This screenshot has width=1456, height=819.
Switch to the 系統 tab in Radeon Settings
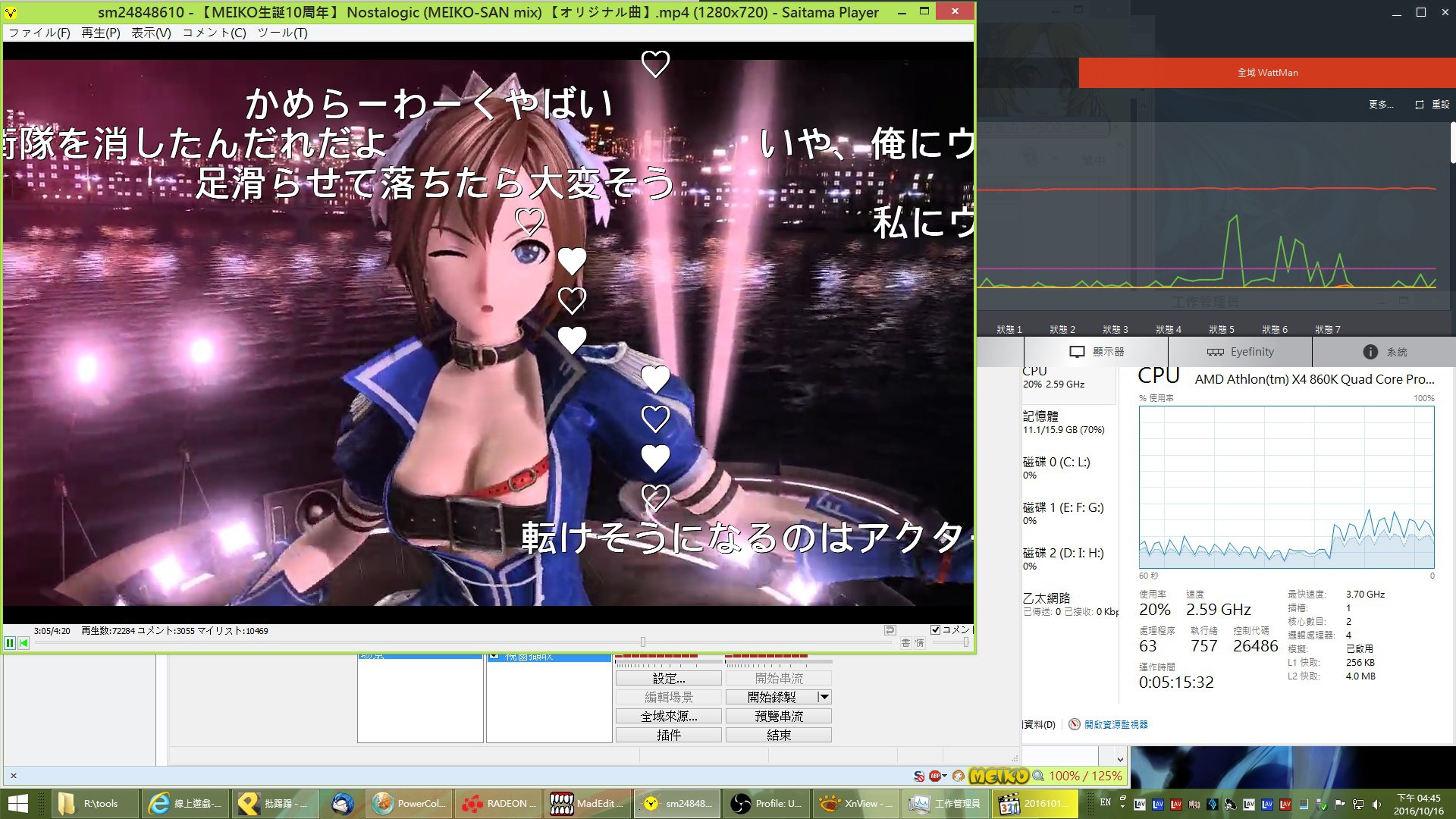pyautogui.click(x=1385, y=352)
